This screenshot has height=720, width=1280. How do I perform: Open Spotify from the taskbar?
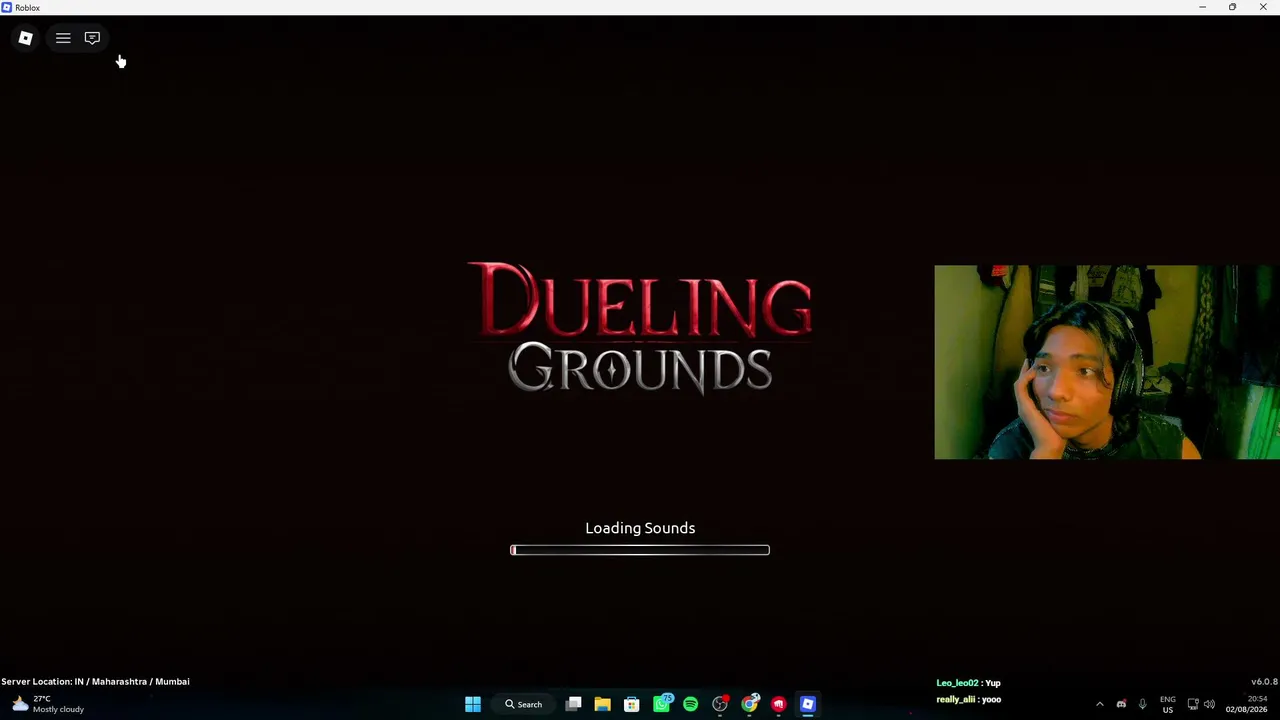690,704
